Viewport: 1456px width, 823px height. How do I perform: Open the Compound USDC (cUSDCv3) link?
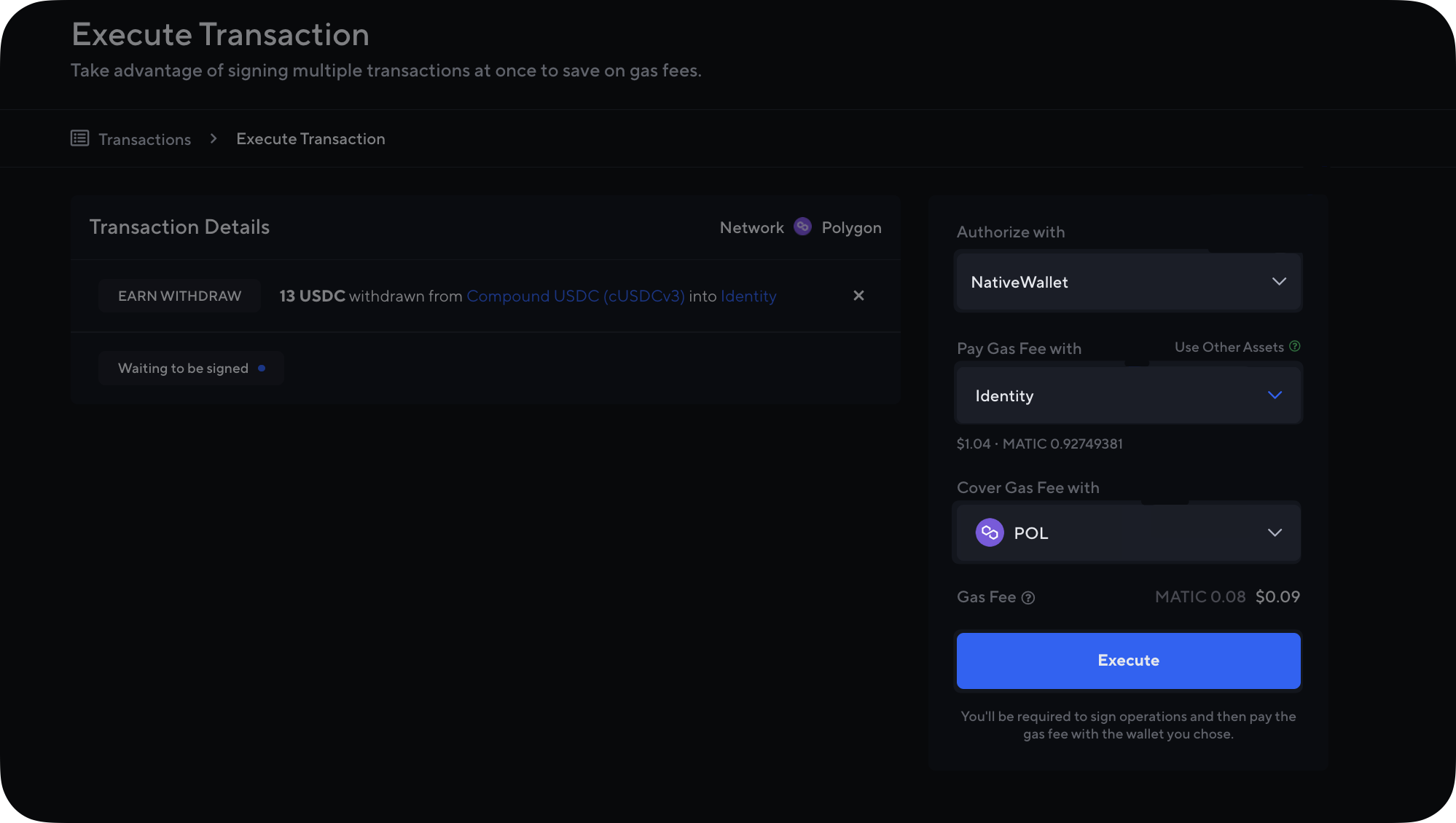pos(576,296)
